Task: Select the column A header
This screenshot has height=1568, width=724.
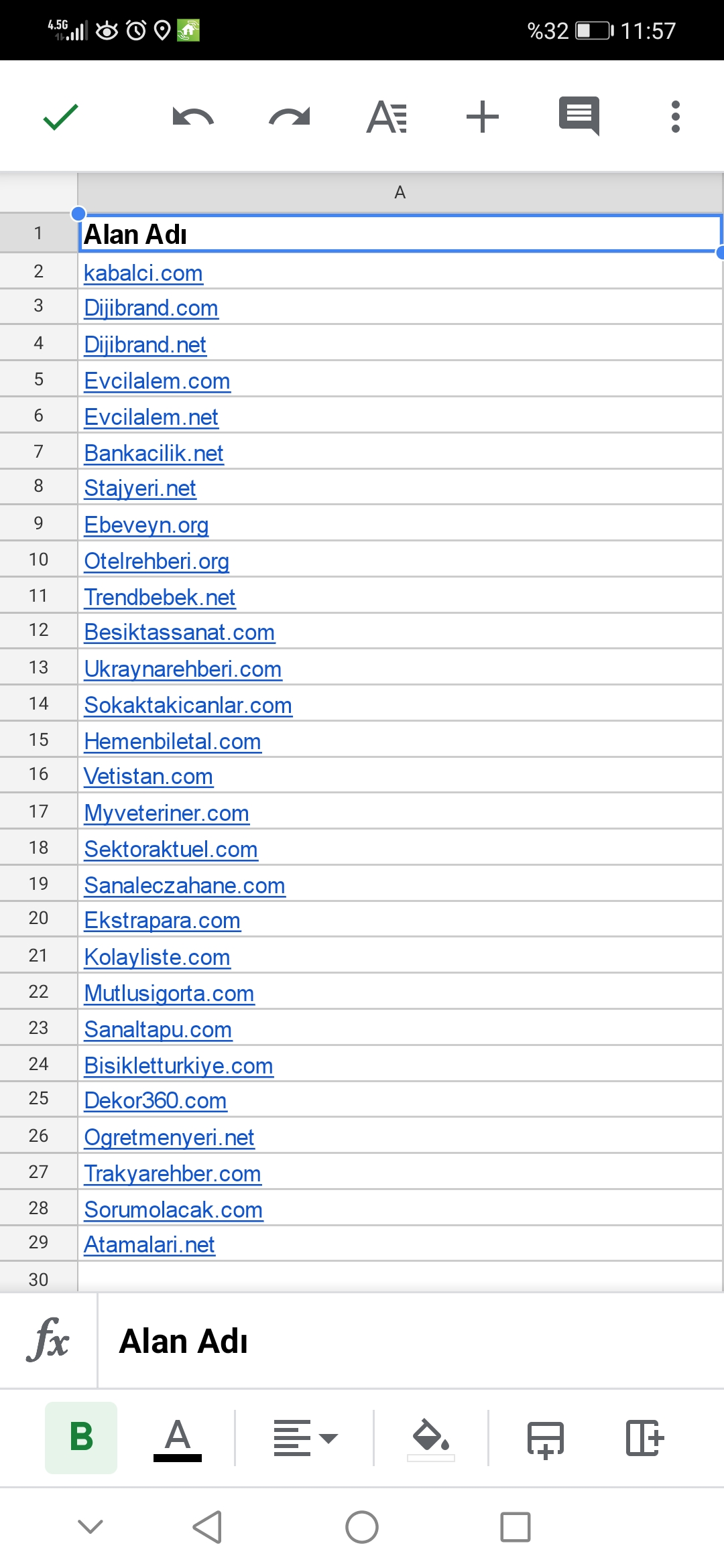Action: 400,192
